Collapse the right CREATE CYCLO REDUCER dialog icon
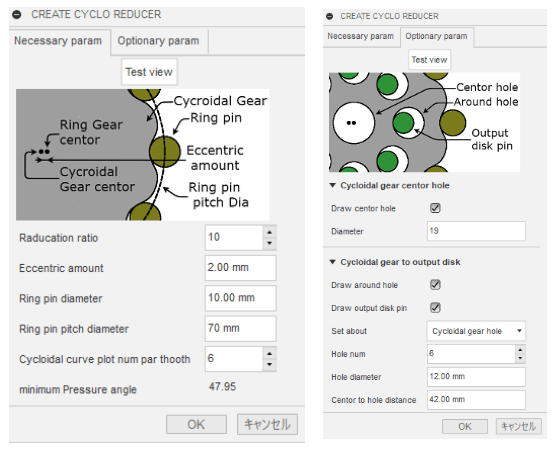Viewport: 557px width, 450px height. point(329,16)
